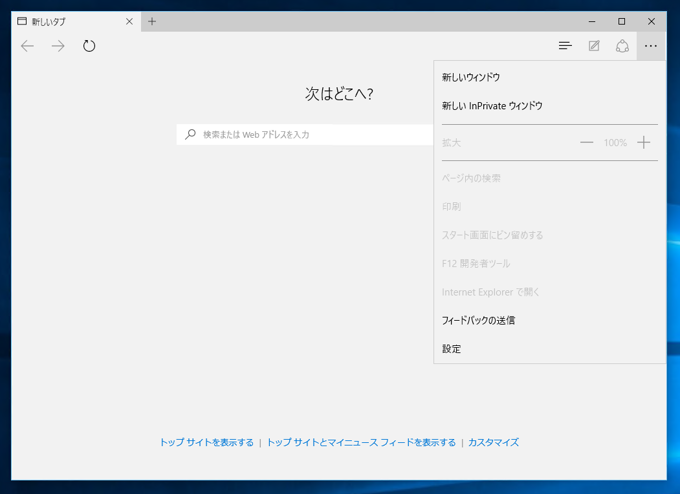
Task: Minimize the Edge window
Action: 592,21
